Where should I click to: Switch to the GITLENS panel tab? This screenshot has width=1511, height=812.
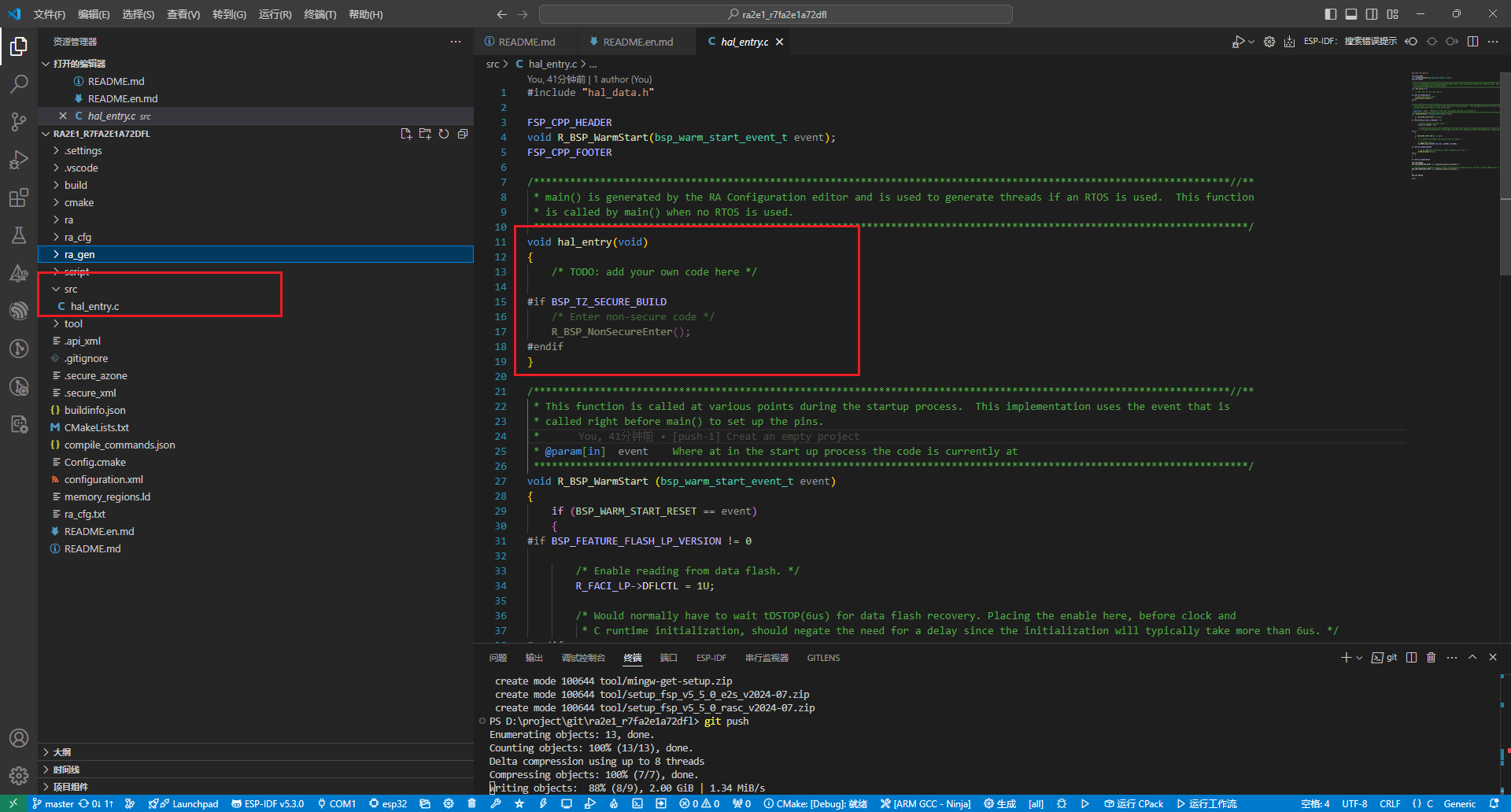823,658
